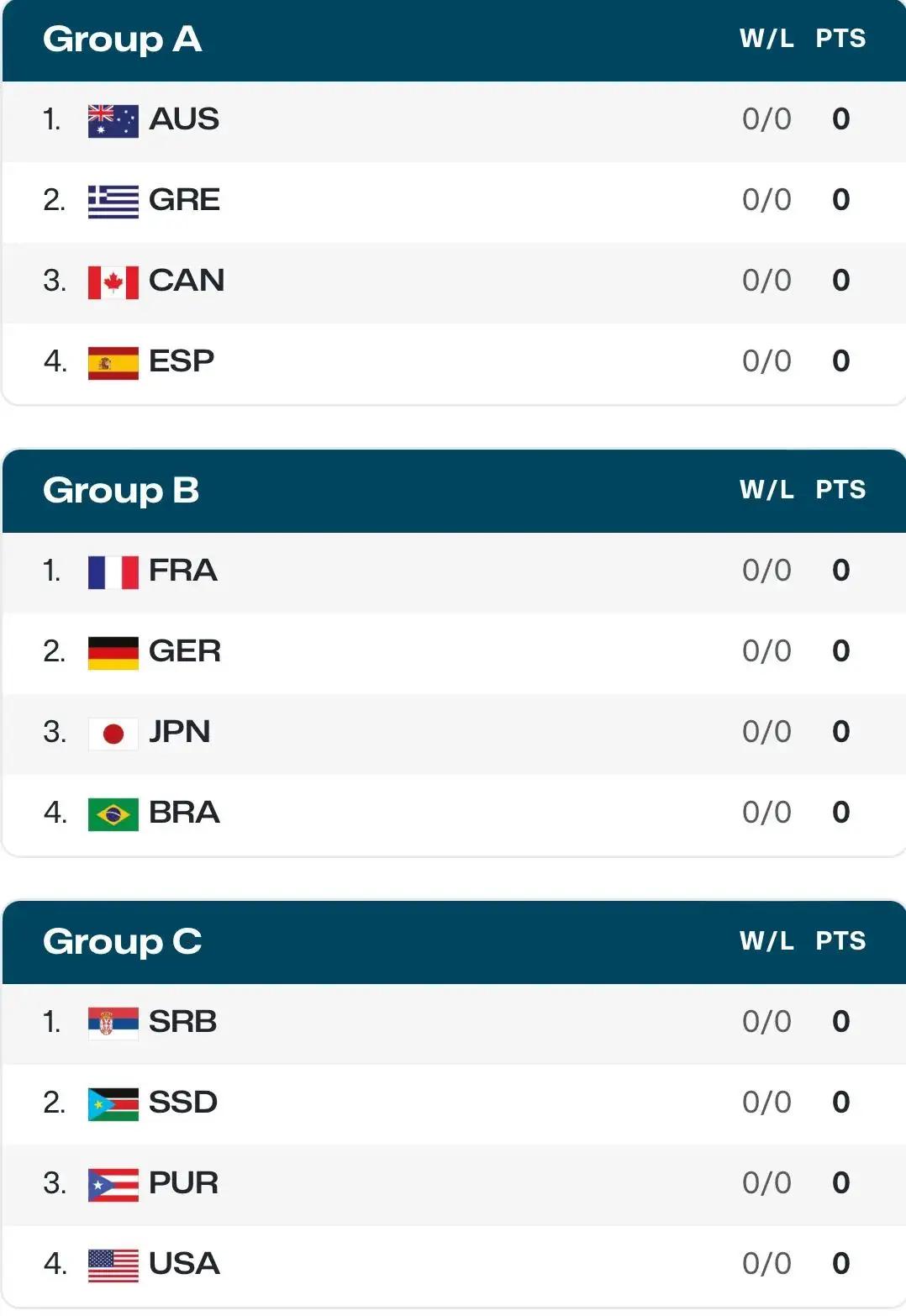
Task: Click the South Sudan flag icon
Action: click(x=113, y=1103)
